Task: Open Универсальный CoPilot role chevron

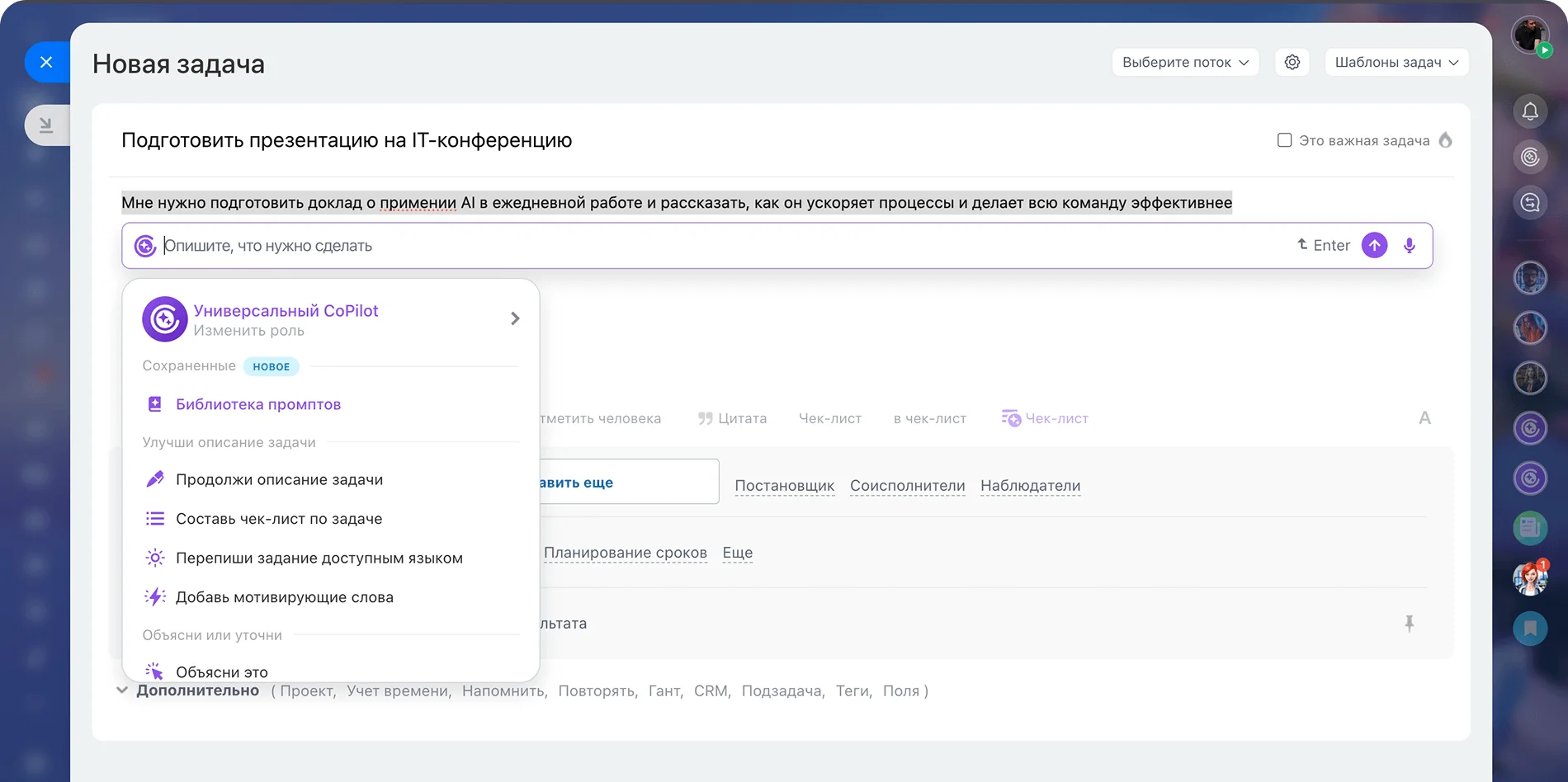Action: pyautogui.click(x=515, y=318)
